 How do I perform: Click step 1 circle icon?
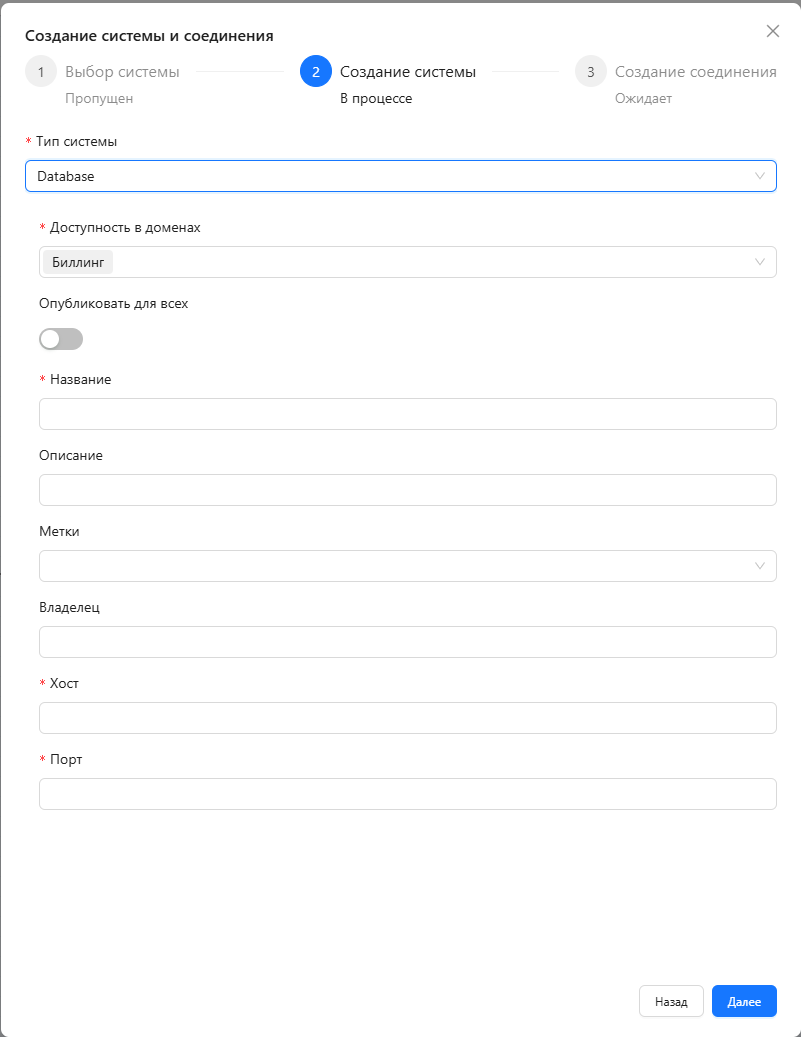point(41,72)
